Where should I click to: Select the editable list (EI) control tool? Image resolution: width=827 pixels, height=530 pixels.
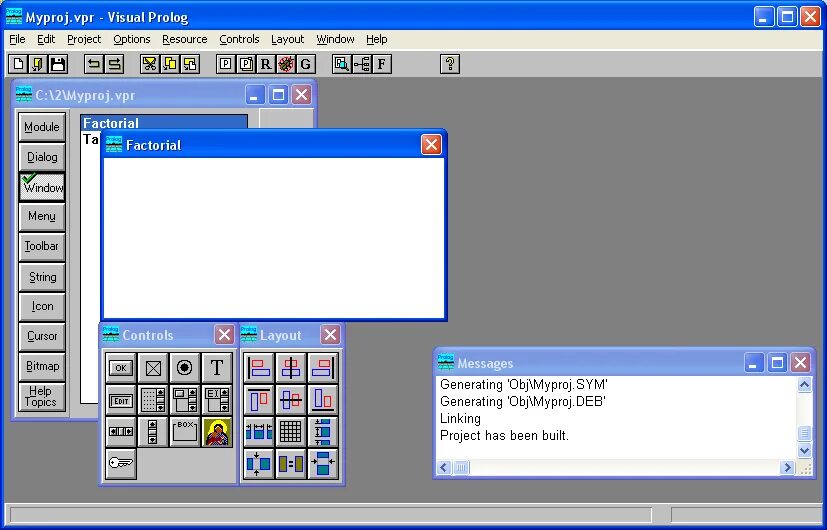(x=217, y=400)
